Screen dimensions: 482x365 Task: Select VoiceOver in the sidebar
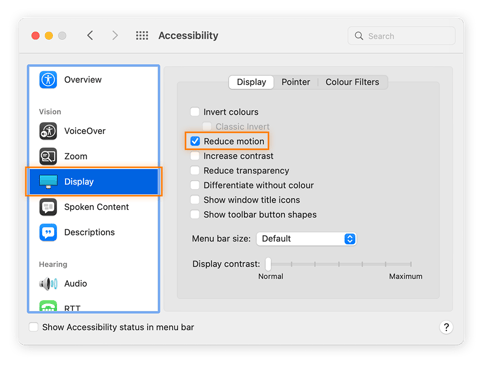click(x=93, y=131)
